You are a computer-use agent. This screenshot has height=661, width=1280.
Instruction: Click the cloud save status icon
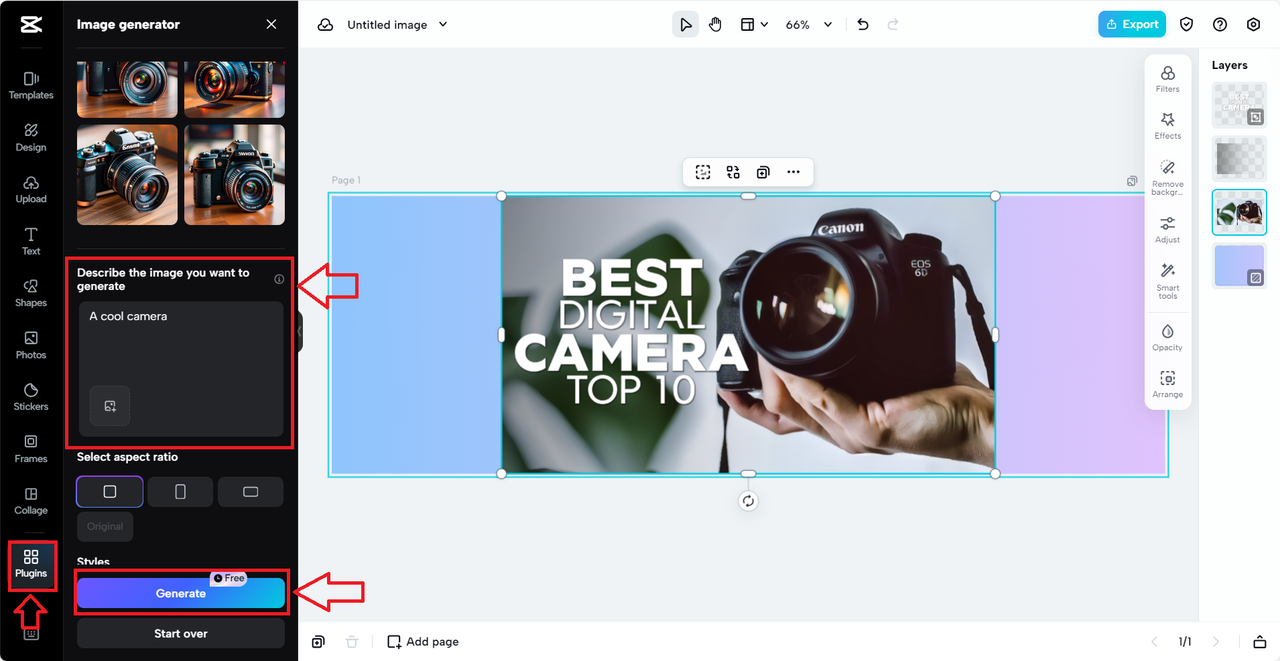point(325,25)
